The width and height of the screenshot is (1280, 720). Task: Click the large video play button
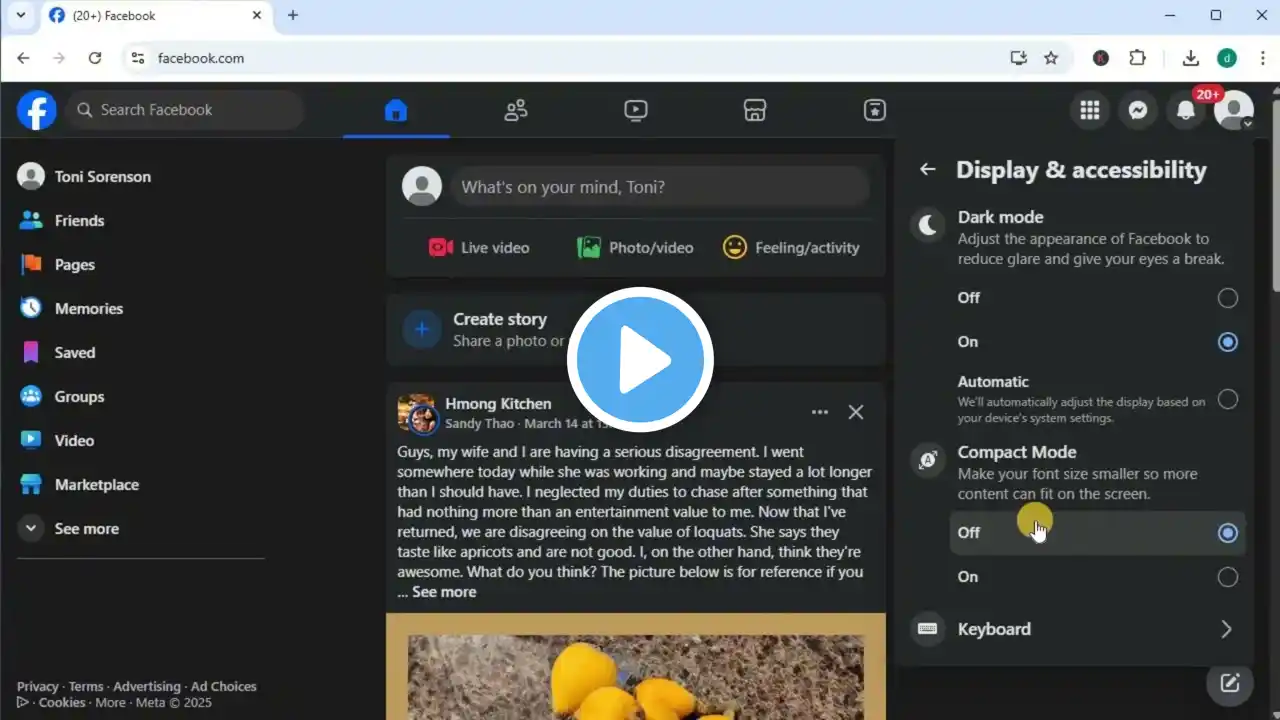point(640,360)
